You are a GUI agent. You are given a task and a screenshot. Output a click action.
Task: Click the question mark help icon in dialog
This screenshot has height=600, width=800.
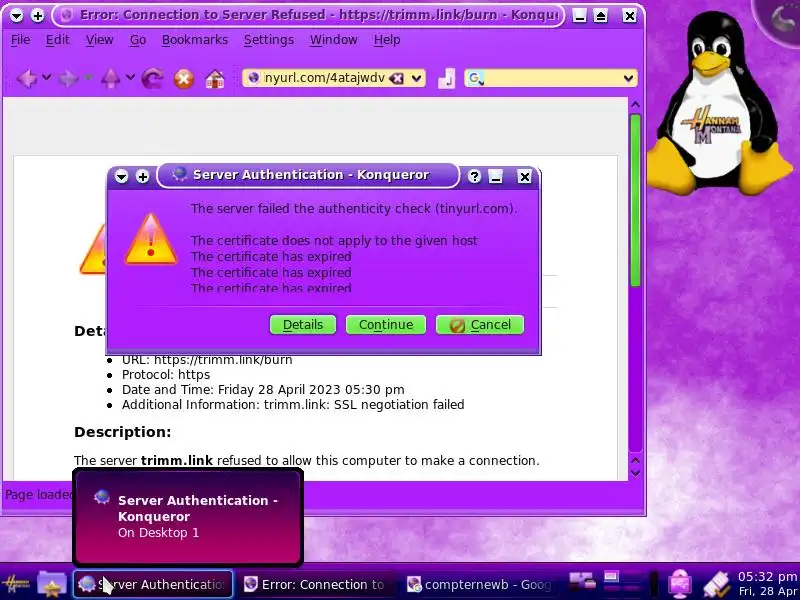click(474, 177)
